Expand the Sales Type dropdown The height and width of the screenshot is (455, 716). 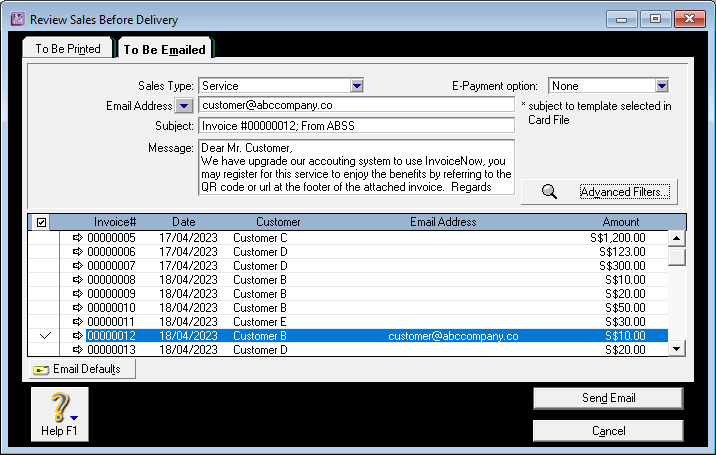357,86
